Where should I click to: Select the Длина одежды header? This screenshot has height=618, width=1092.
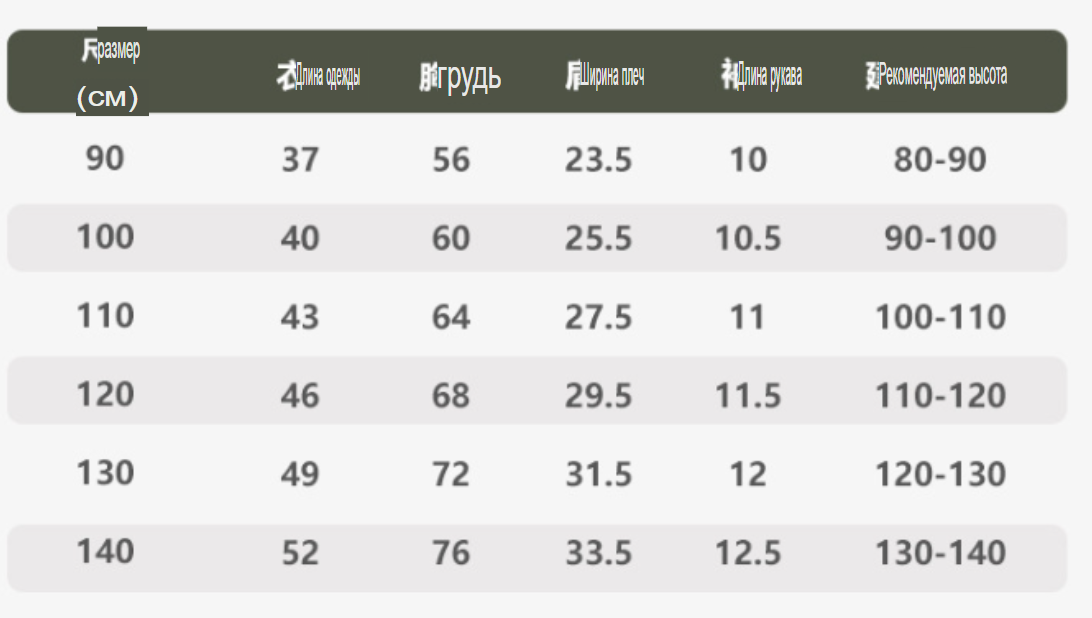tap(318, 75)
